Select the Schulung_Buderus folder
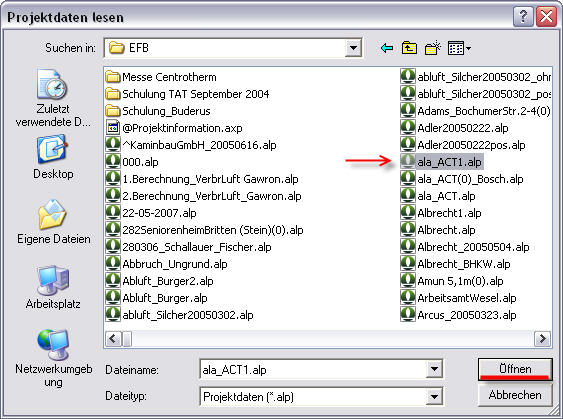563x419 pixels. click(158, 111)
